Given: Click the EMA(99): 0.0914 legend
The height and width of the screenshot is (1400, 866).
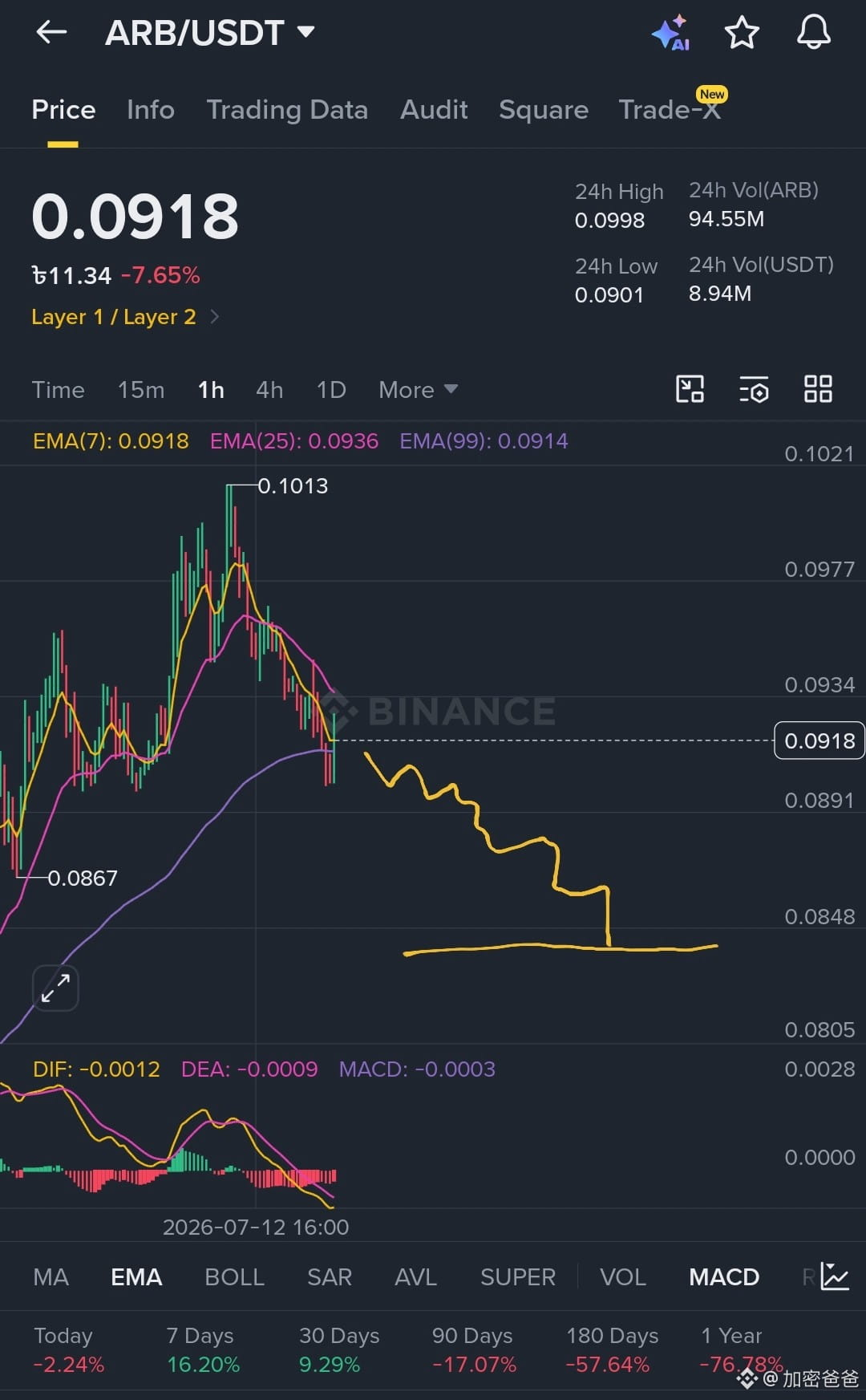Looking at the screenshot, I should (484, 441).
